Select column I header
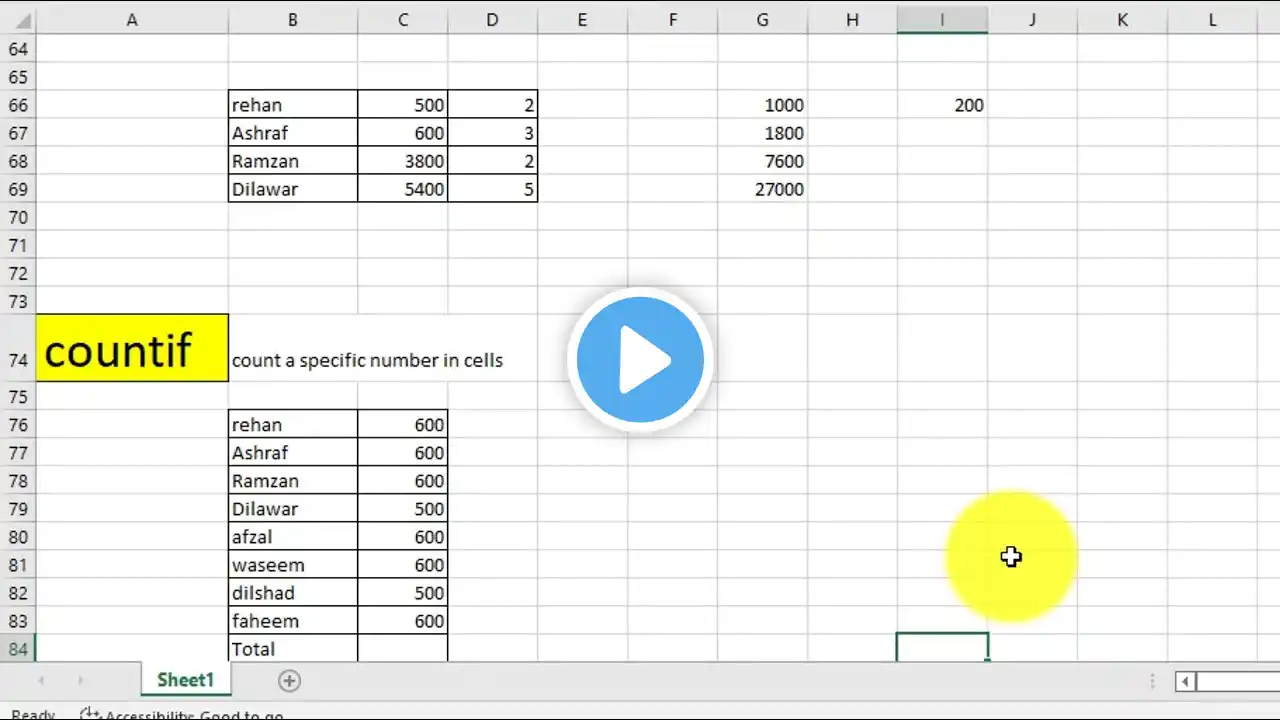Image resolution: width=1280 pixels, height=720 pixels. (942, 19)
